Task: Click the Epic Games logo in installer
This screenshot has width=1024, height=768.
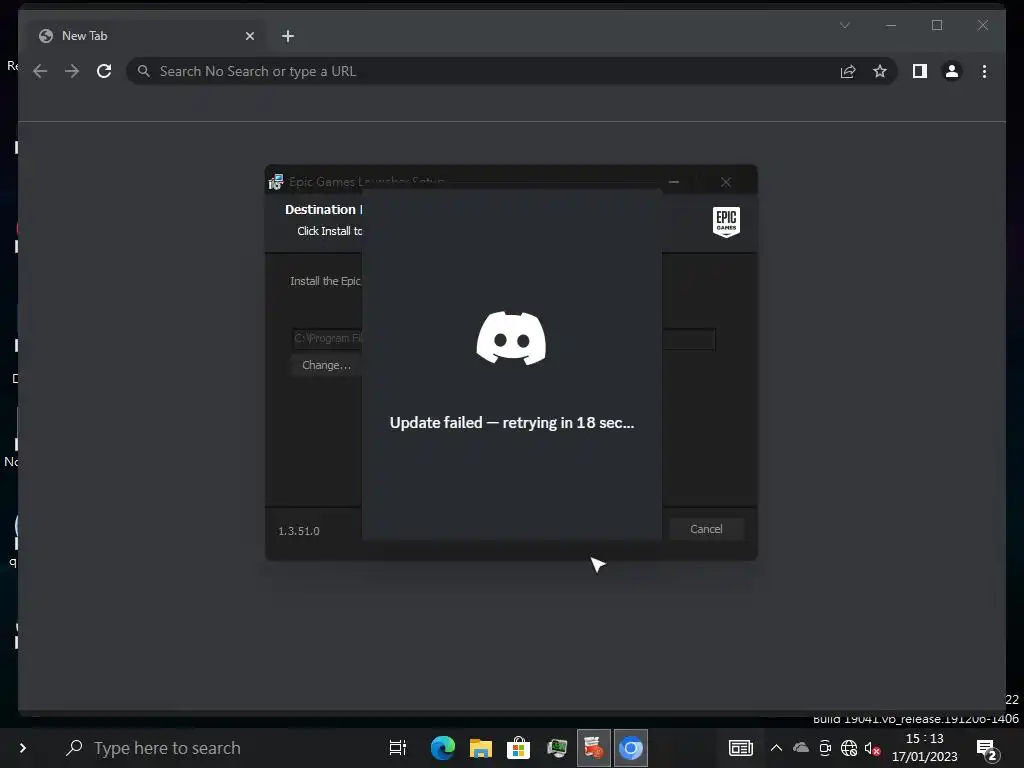Action: (x=726, y=222)
